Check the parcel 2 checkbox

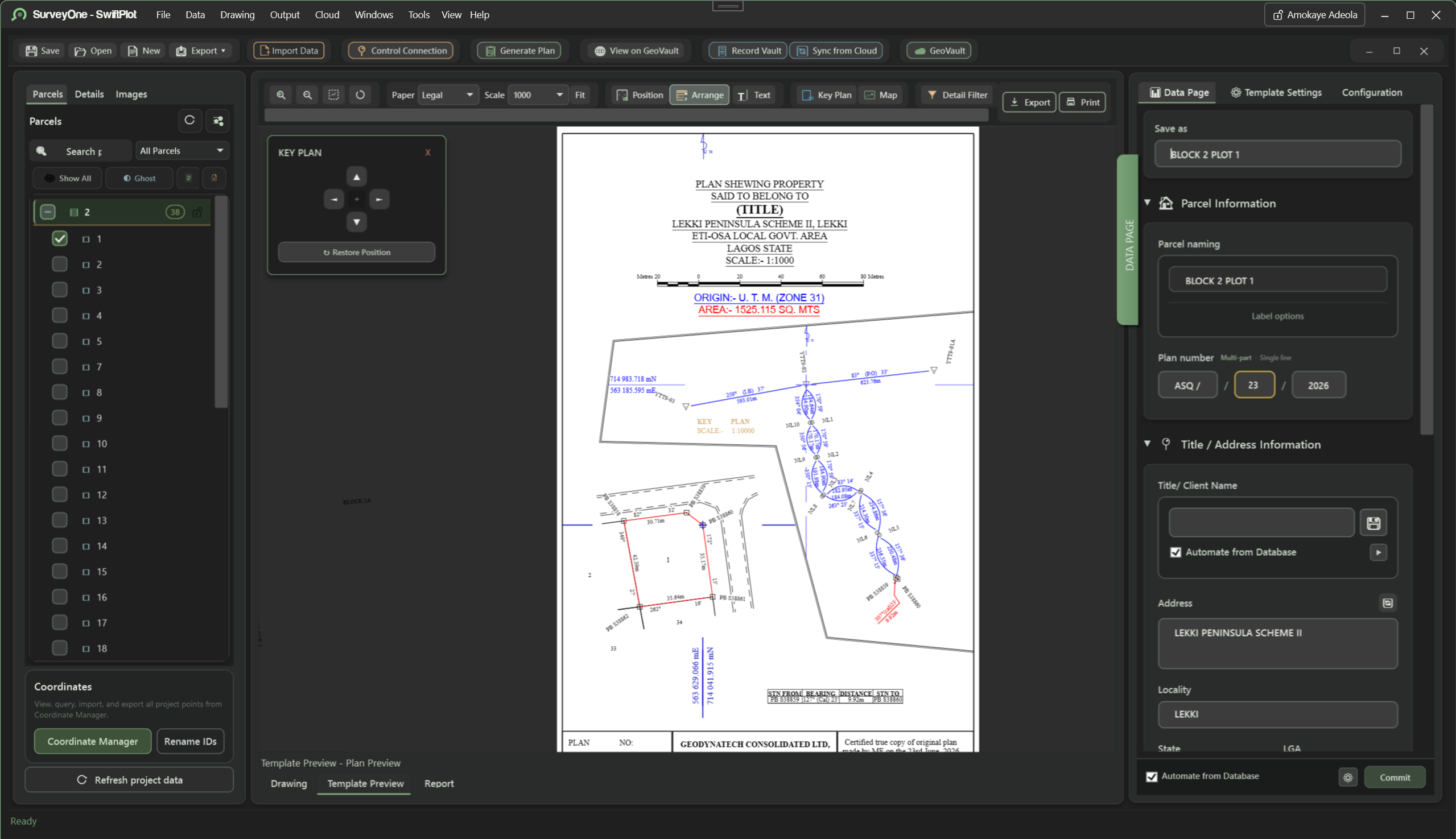click(x=59, y=264)
